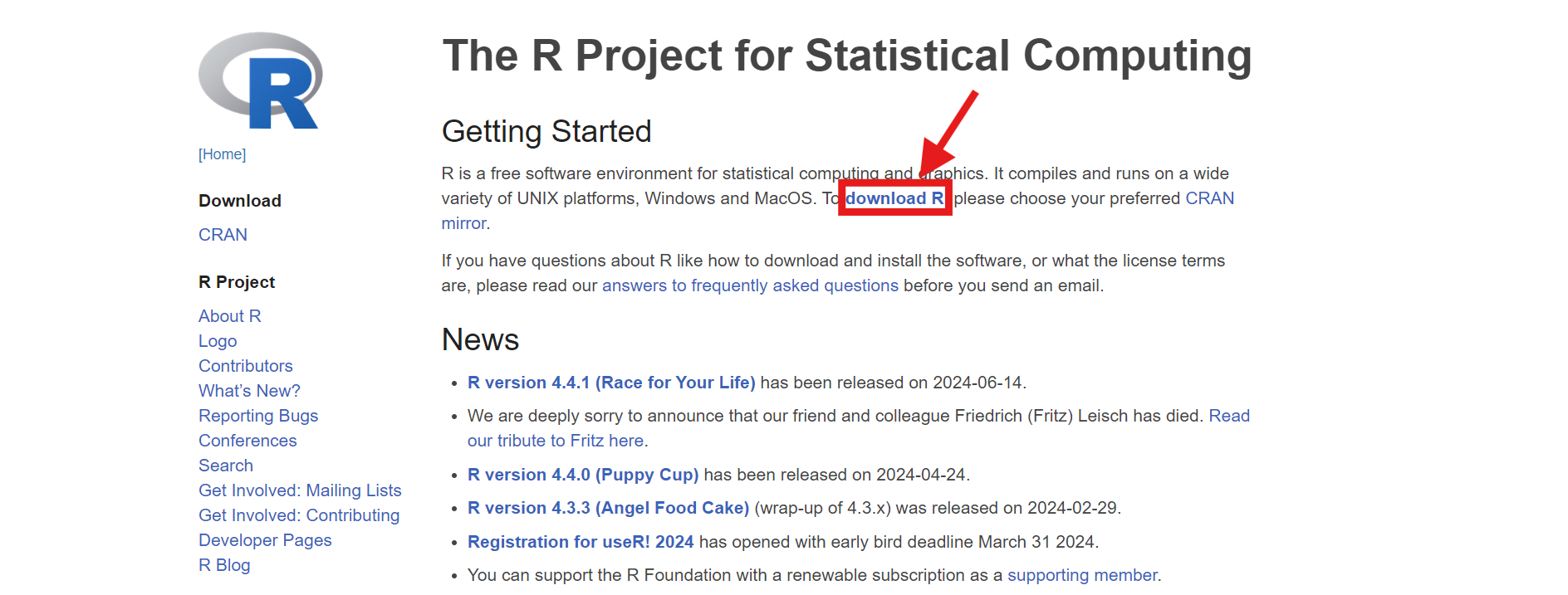Open the Contributors link

pos(246,366)
